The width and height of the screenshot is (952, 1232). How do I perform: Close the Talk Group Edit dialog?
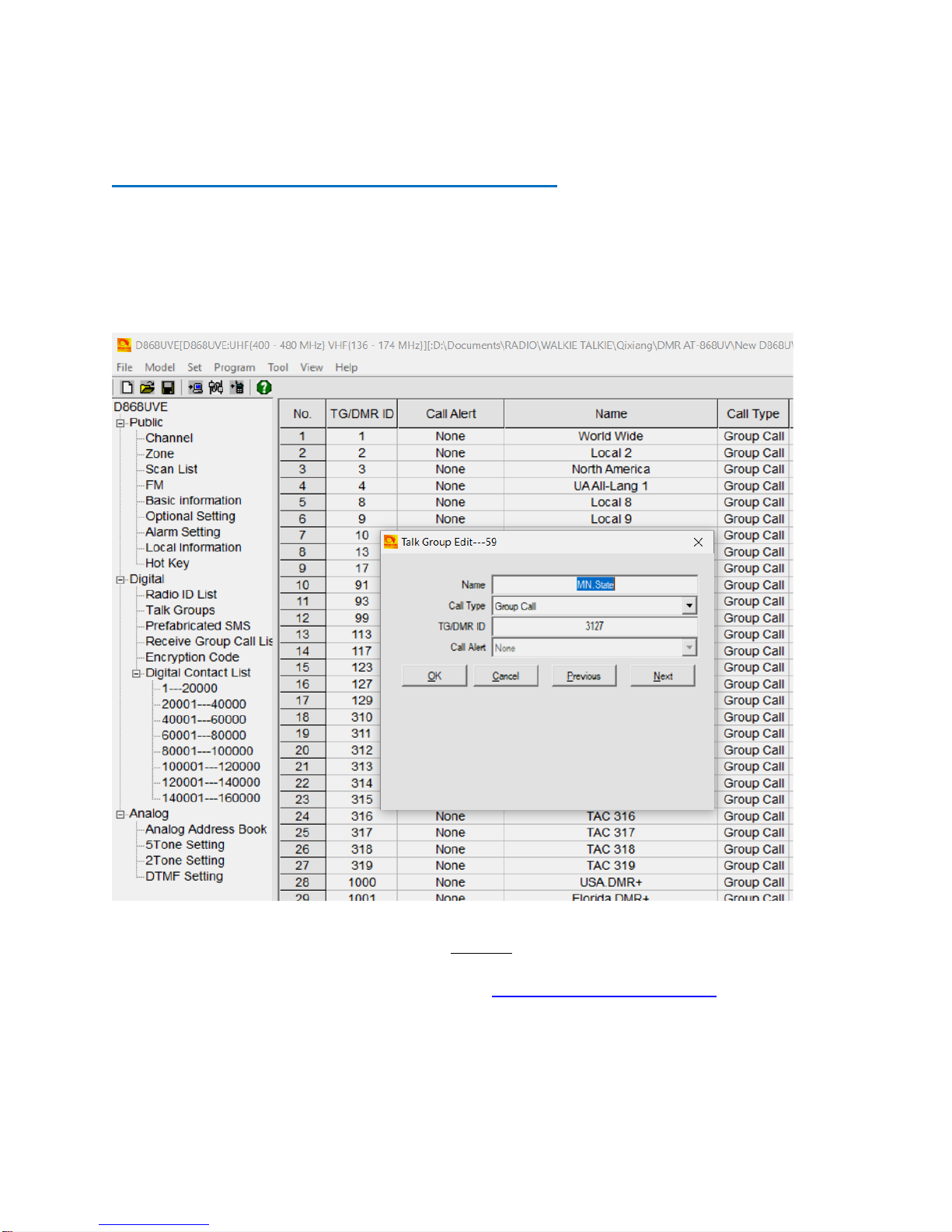tap(698, 542)
